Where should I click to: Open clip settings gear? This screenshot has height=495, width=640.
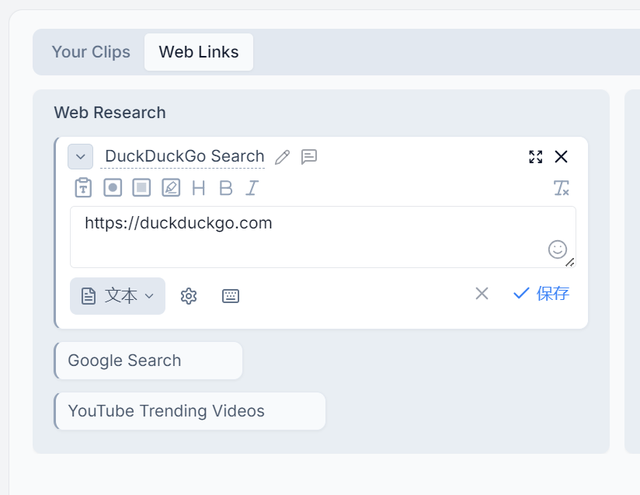coord(189,296)
